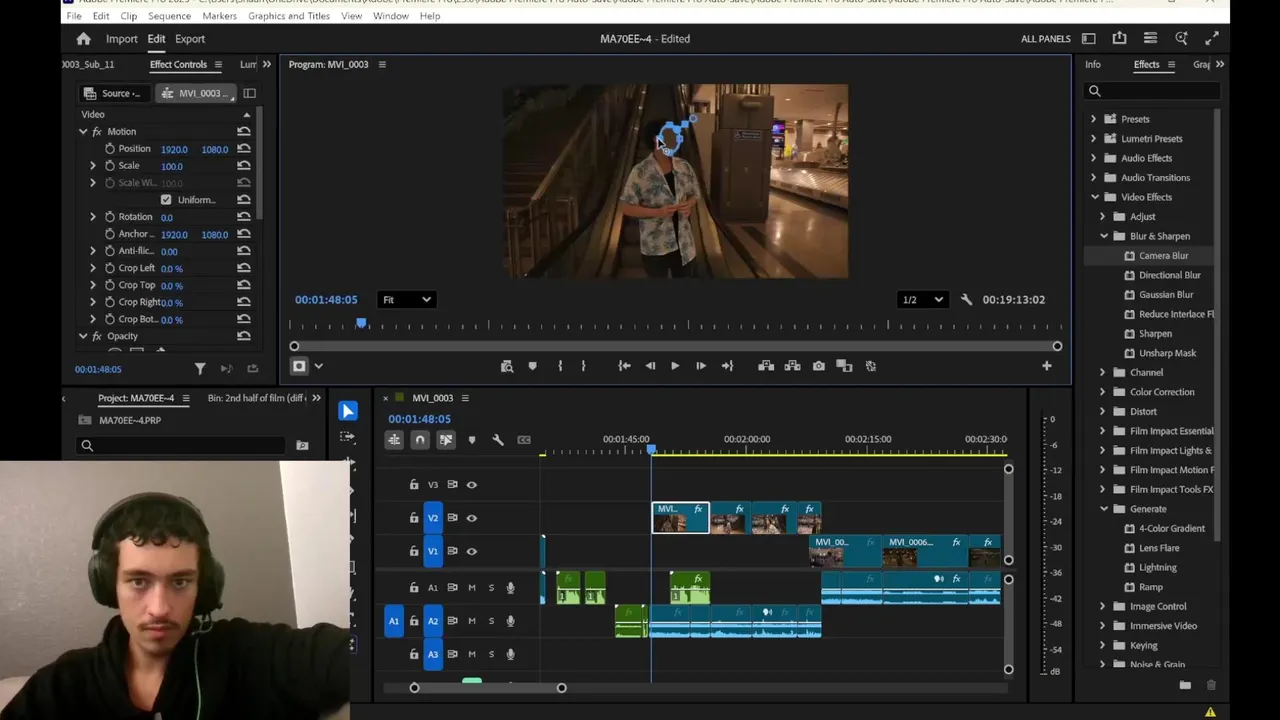This screenshot has width=1280, height=720.
Task: Click the timeline horizontal zoom scroll bar
Action: 488,688
